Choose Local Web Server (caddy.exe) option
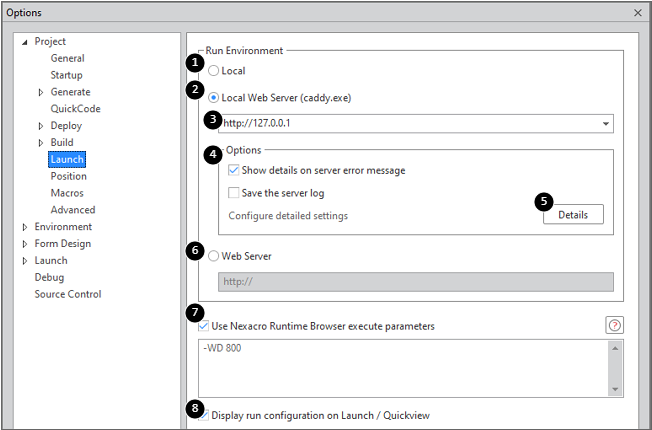Image resolution: width=652 pixels, height=430 pixels. pyautogui.click(x=215, y=97)
